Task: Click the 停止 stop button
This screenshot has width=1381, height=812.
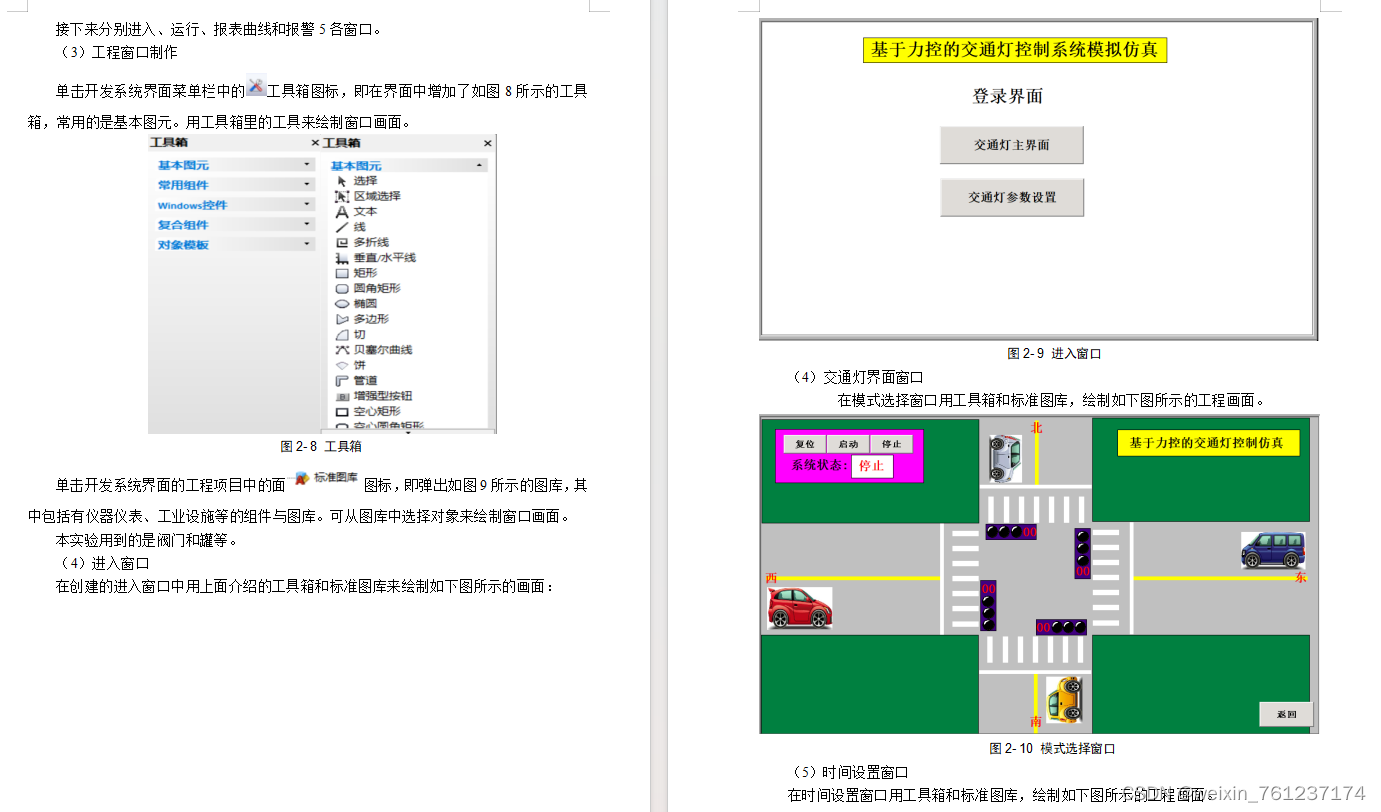Action: [891, 444]
